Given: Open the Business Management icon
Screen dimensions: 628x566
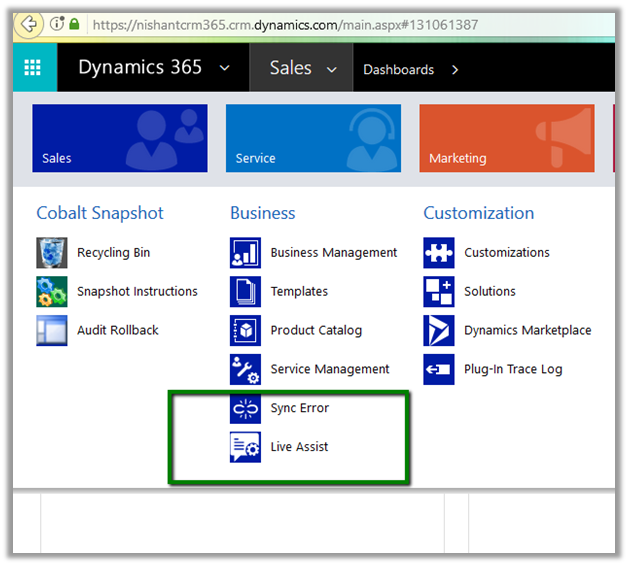Looking at the screenshot, I should tap(245, 253).
